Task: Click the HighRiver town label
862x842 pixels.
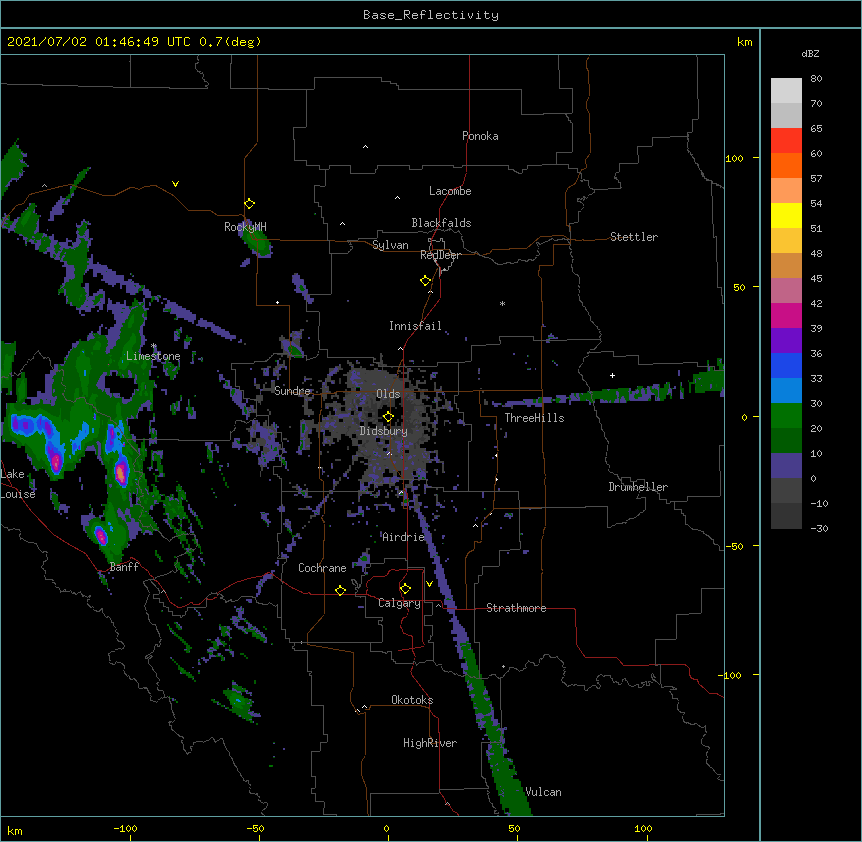Action: [x=430, y=743]
